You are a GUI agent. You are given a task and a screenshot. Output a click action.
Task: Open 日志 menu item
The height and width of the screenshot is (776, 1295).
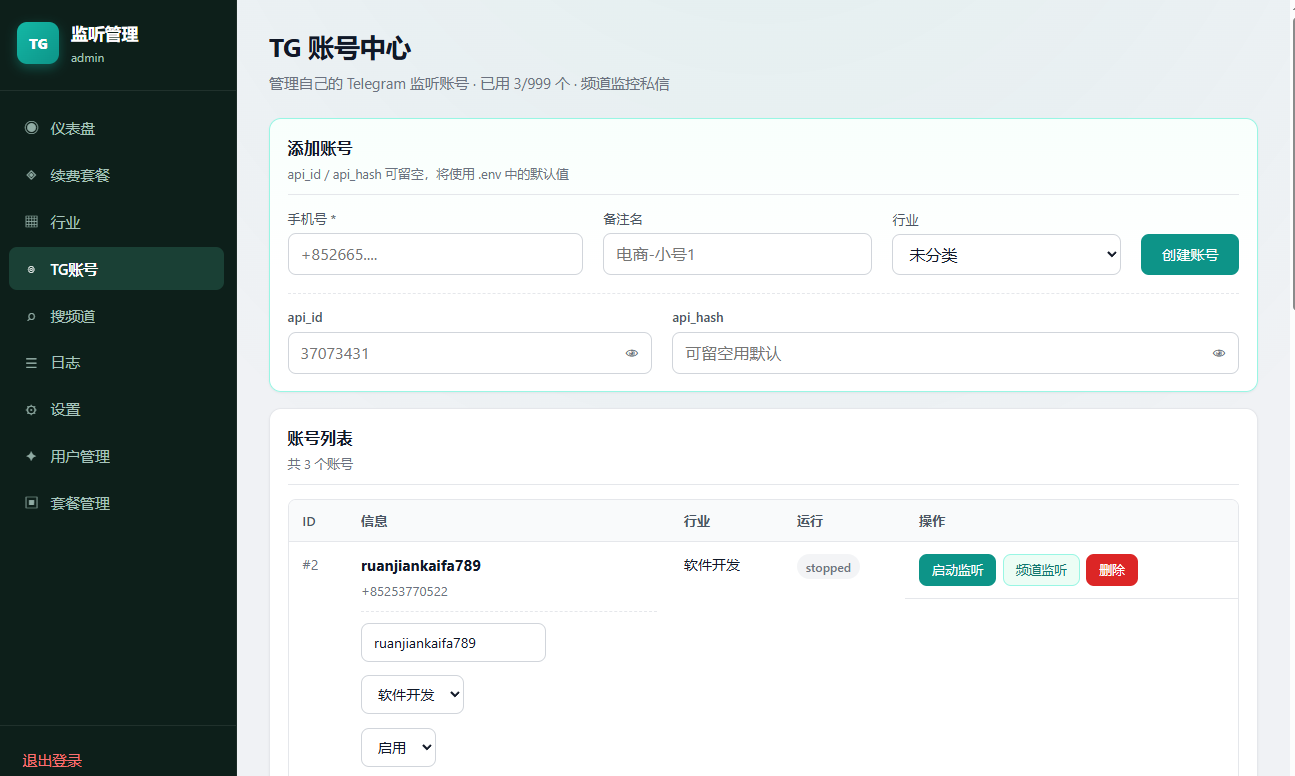(116, 363)
